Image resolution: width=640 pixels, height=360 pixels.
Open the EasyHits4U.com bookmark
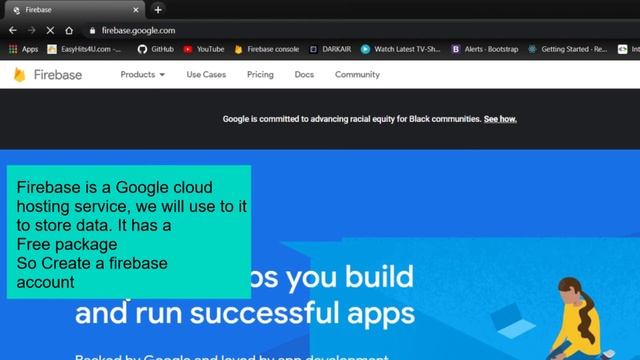click(84, 49)
